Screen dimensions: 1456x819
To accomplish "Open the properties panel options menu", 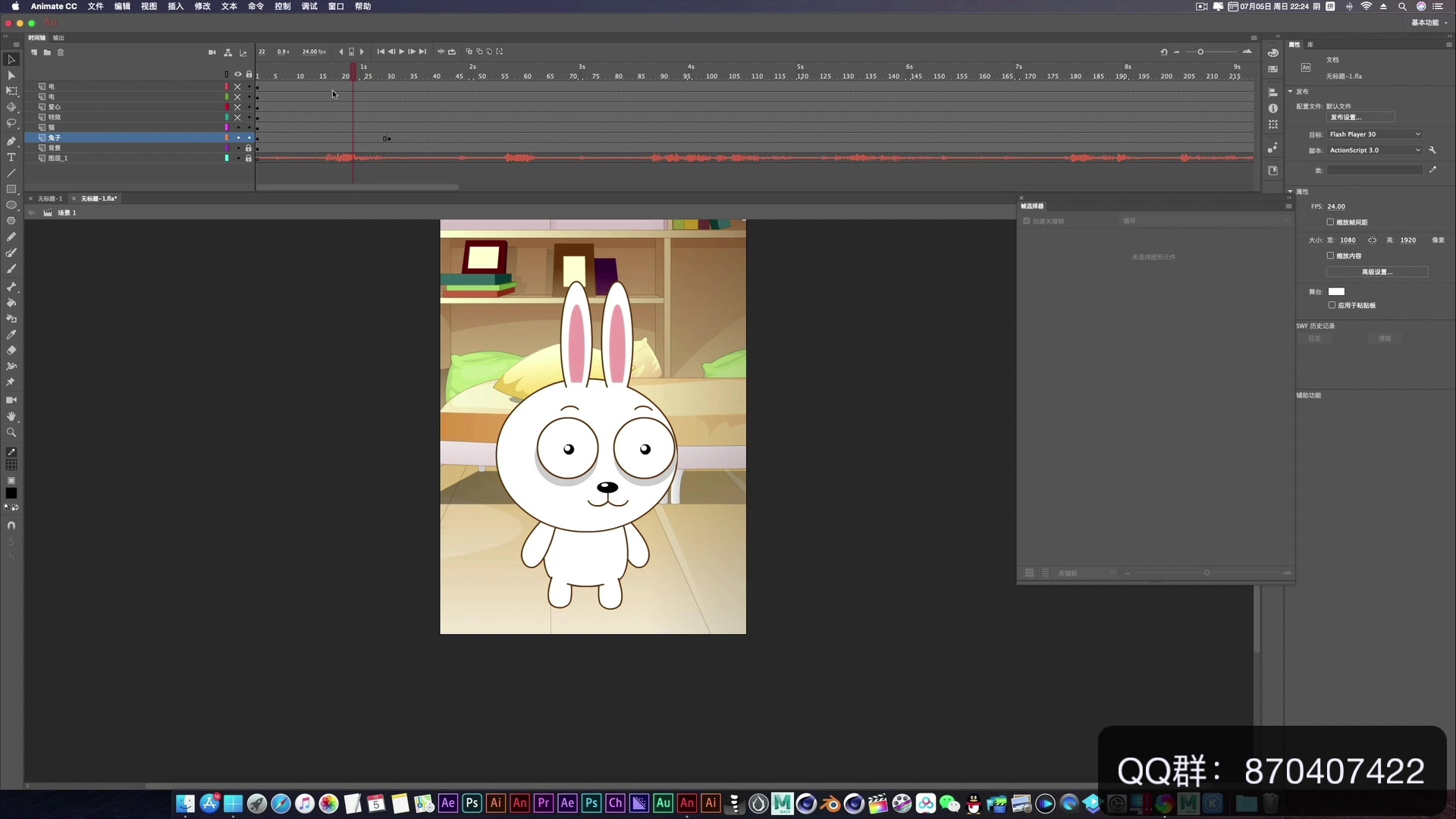I will tap(1448, 45).
